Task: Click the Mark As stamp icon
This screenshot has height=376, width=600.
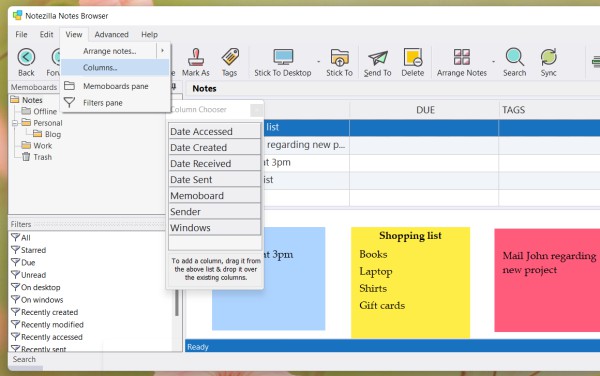Action: pos(196,57)
